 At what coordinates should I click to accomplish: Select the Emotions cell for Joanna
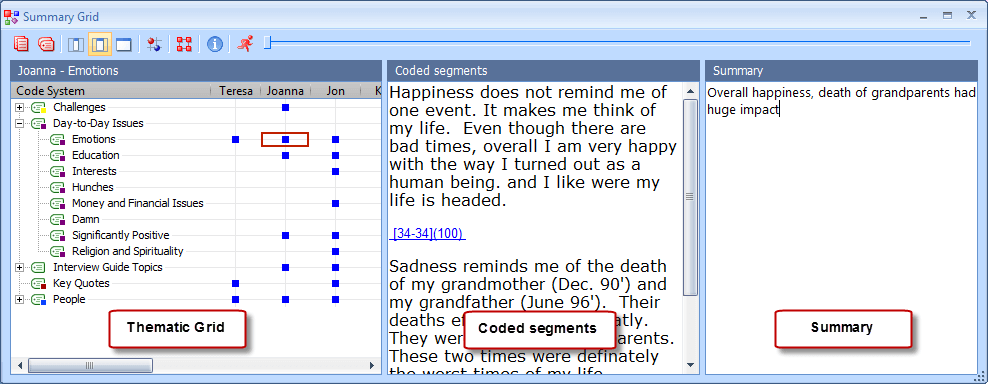coord(285,139)
